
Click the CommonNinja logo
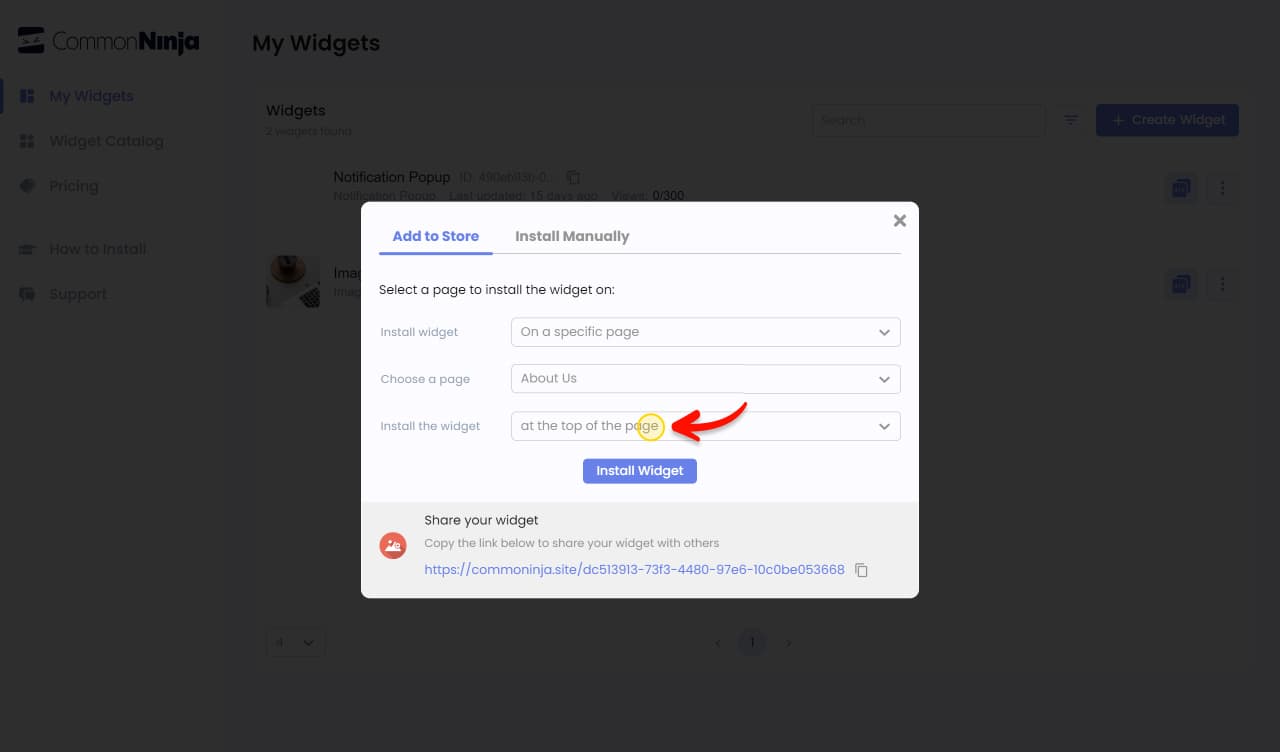coord(109,41)
